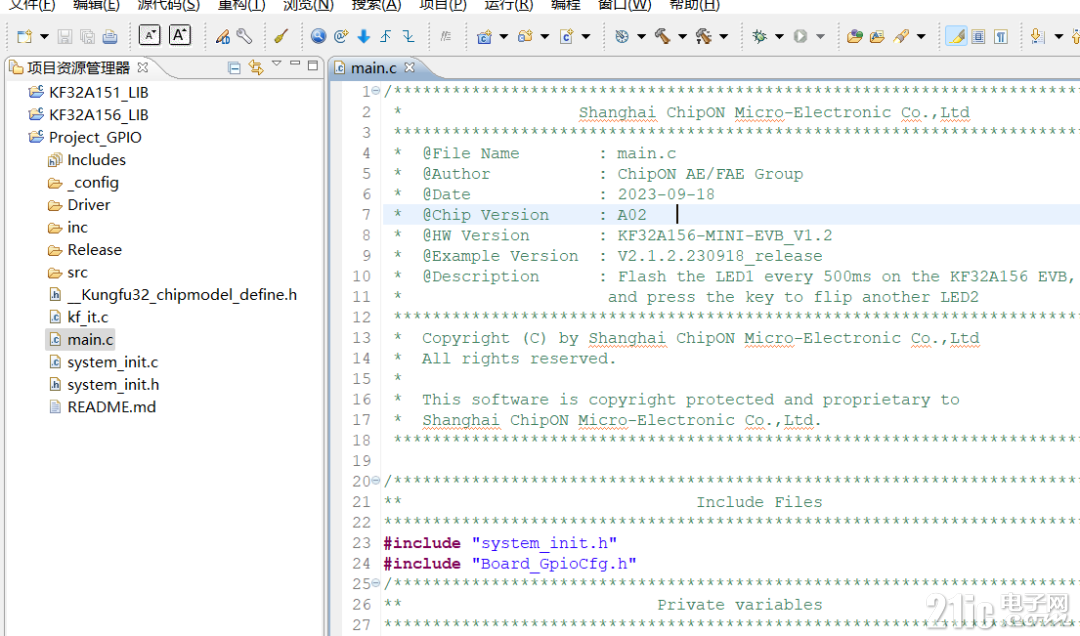Select the Includes node
1080x636 pixels.
pyautogui.click(x=96, y=160)
